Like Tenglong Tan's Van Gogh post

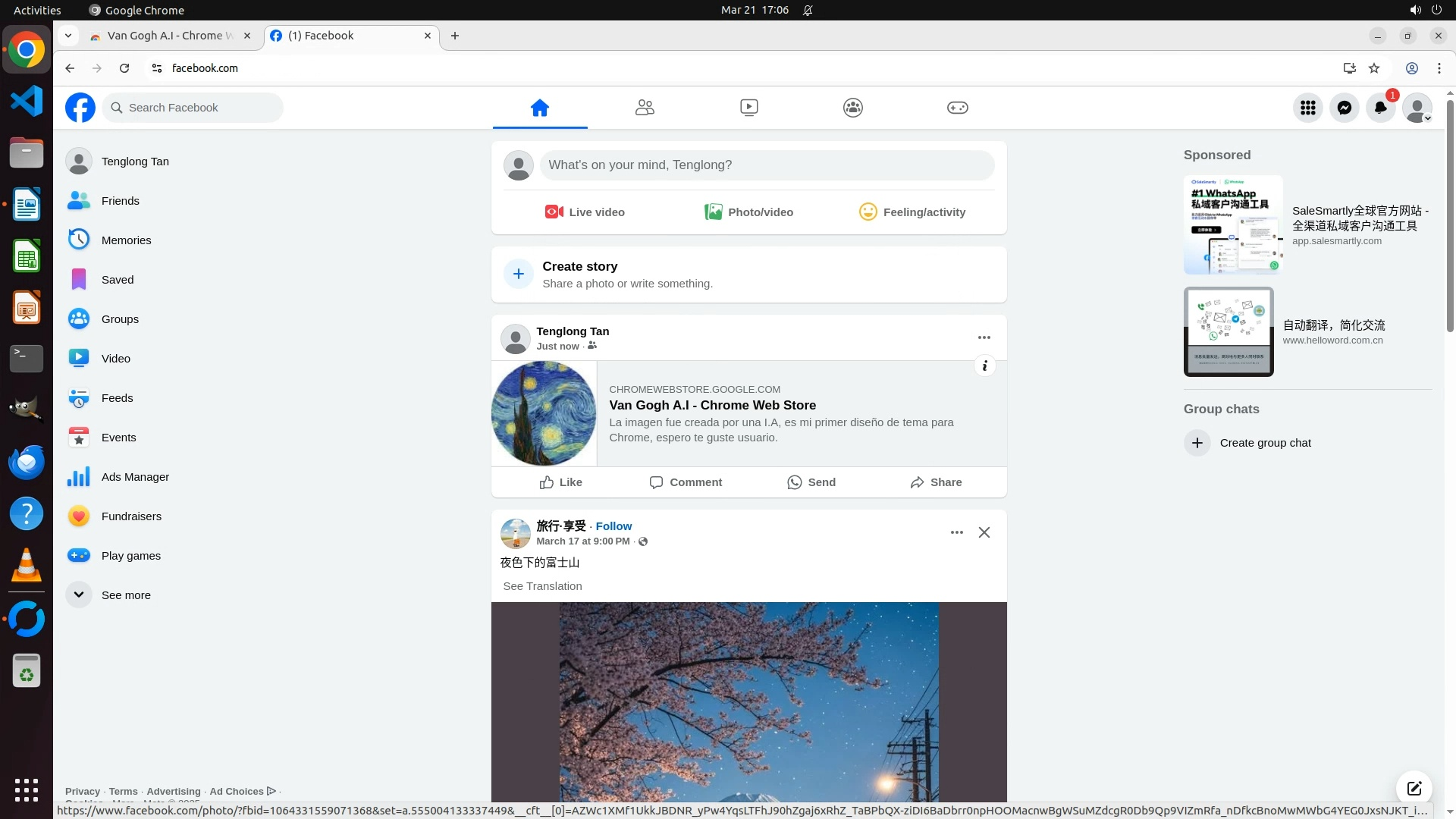(x=560, y=482)
